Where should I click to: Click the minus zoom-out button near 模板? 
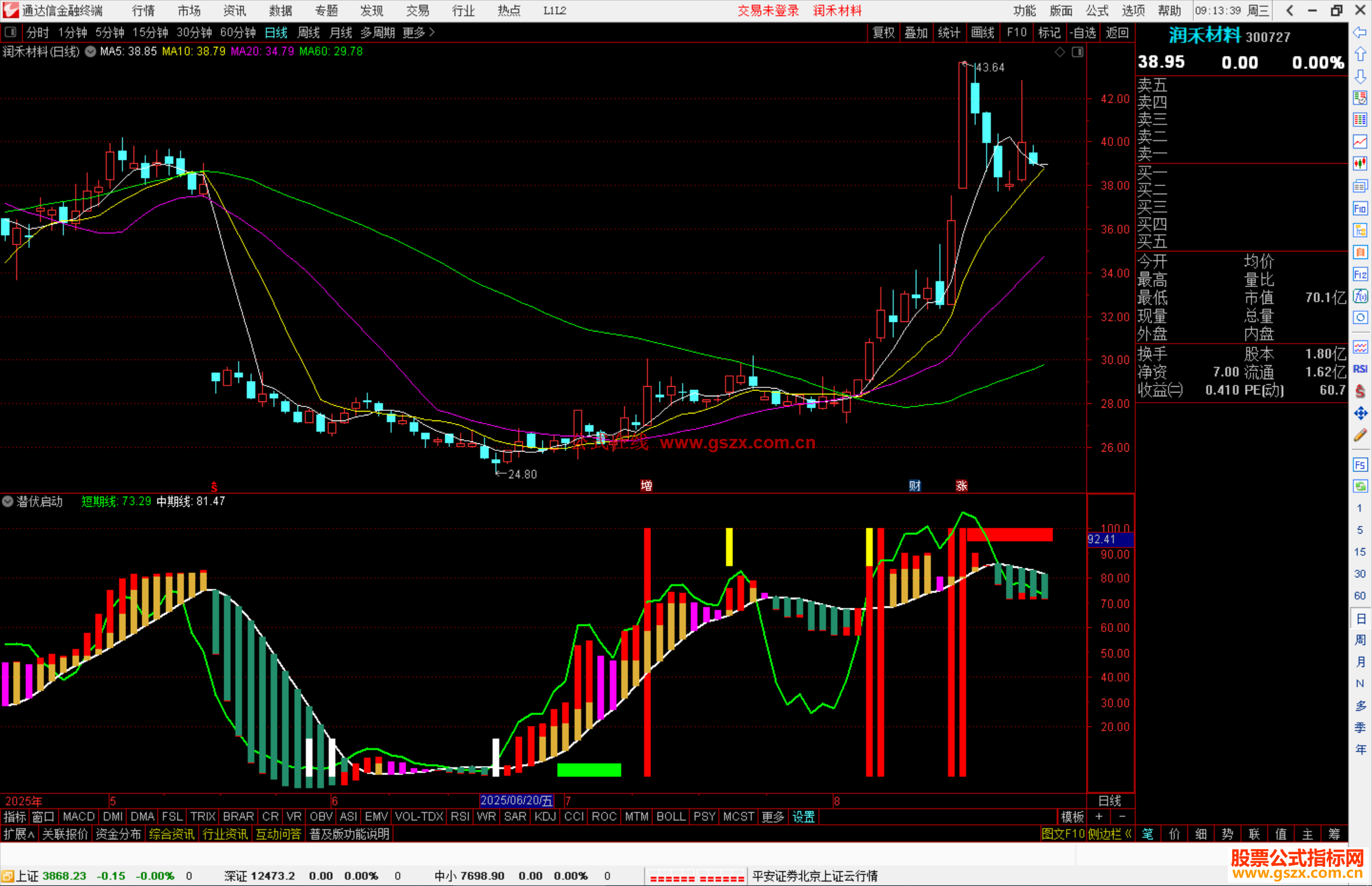pos(1122,817)
